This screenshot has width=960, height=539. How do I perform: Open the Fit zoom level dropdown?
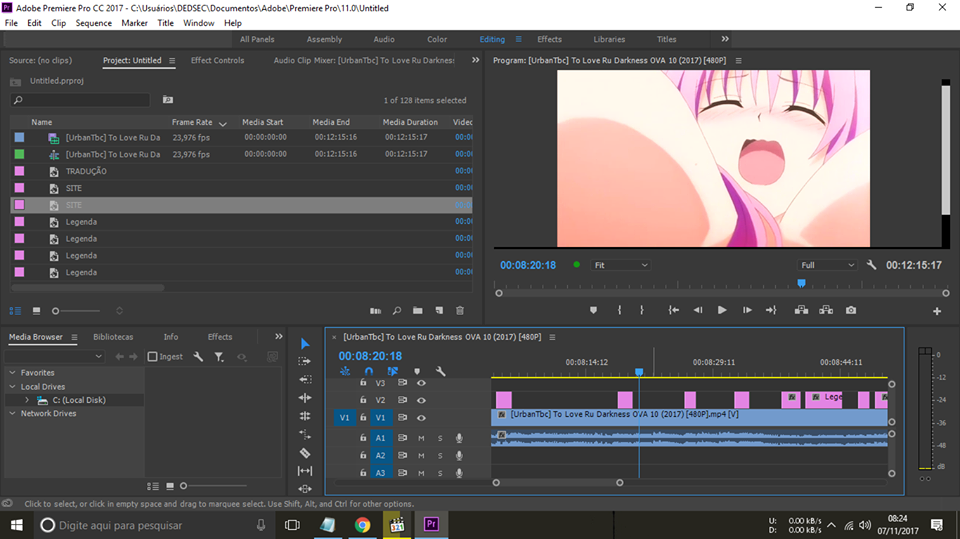[620, 265]
